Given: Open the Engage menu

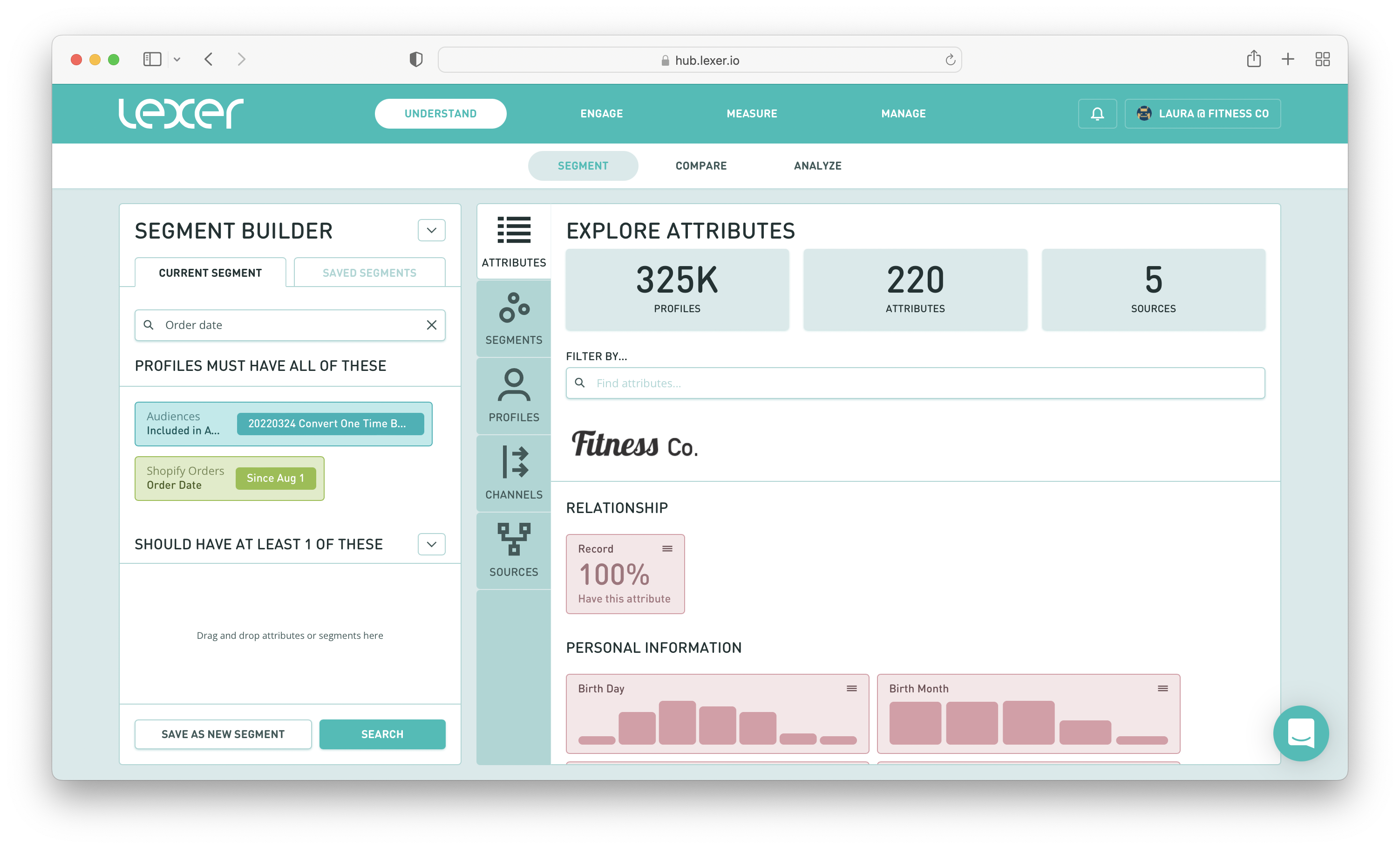Looking at the screenshot, I should [601, 114].
